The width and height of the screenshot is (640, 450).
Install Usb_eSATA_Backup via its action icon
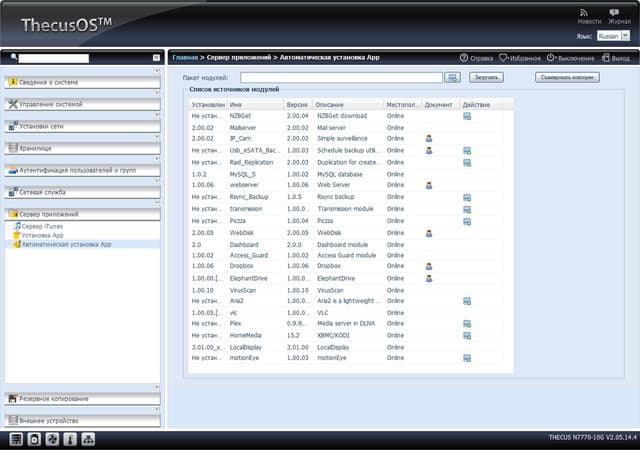pos(467,151)
